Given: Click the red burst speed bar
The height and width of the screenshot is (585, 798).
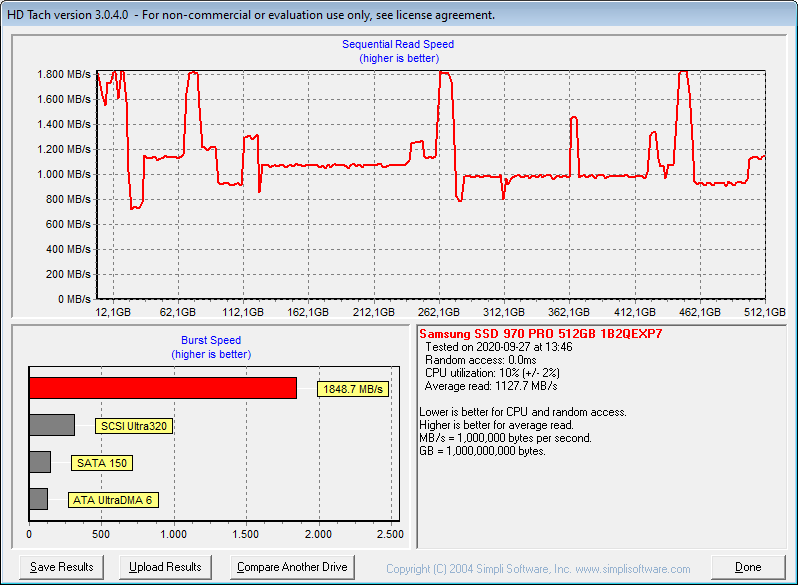Looking at the screenshot, I should (x=163, y=388).
